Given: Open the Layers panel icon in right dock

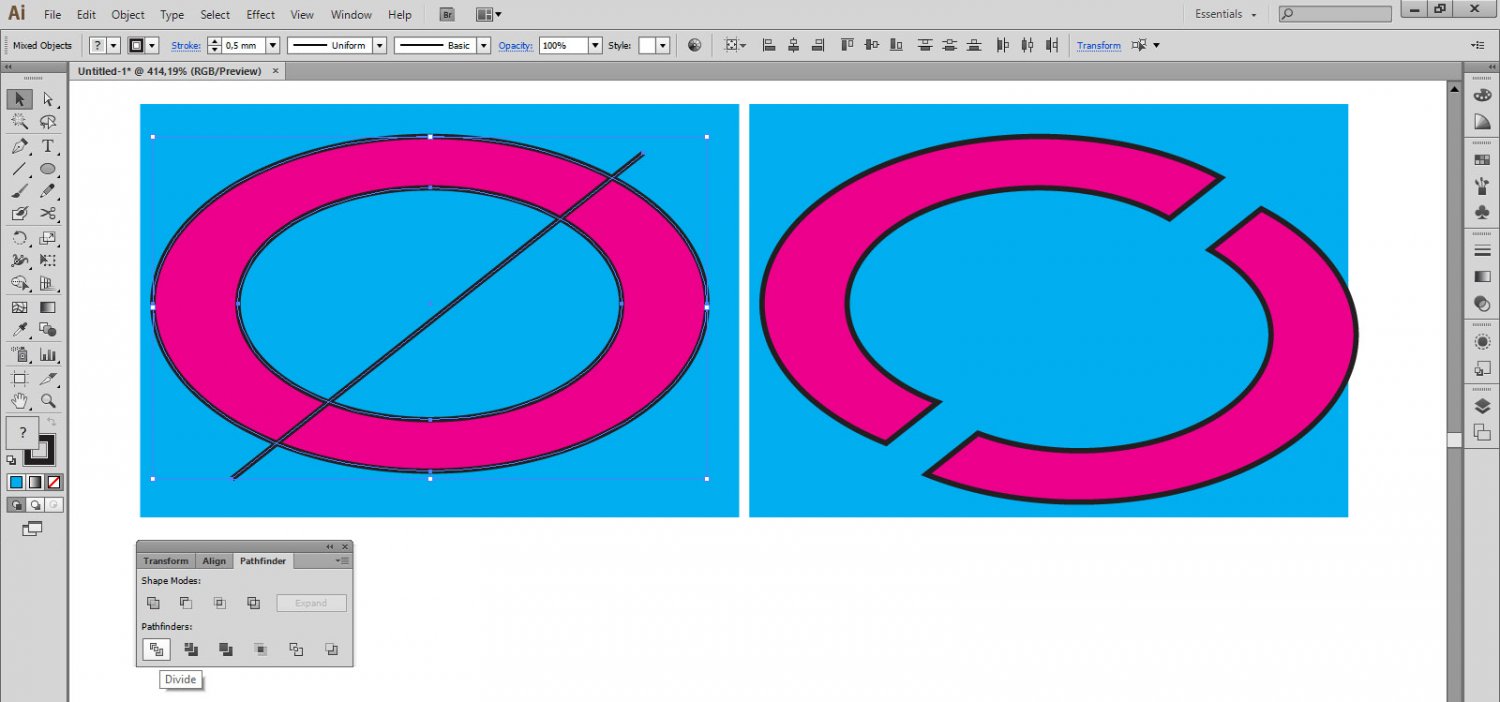Looking at the screenshot, I should [x=1481, y=406].
